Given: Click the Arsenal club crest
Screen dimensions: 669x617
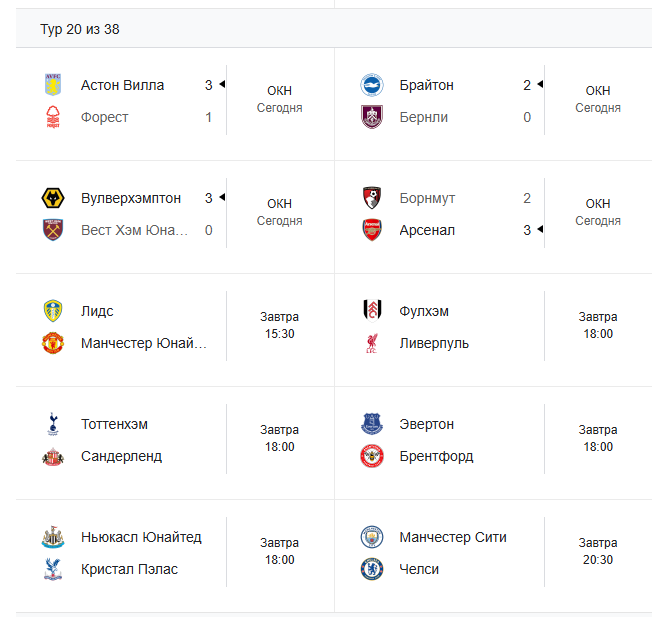Looking at the screenshot, I should [372, 230].
